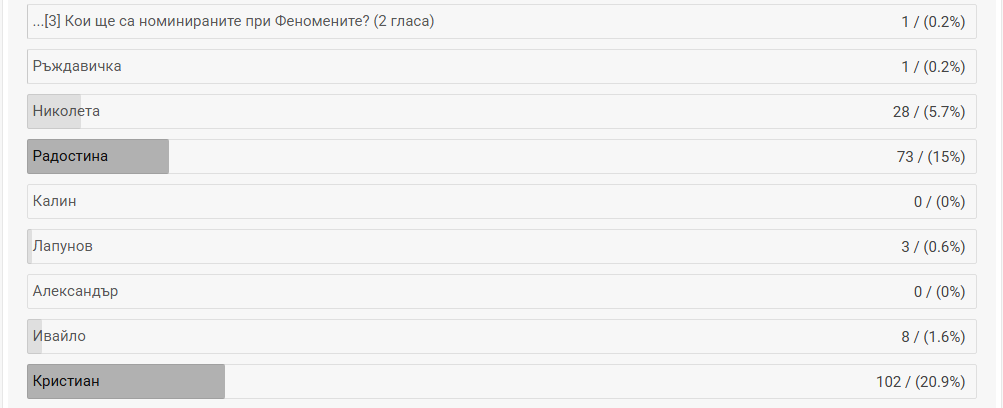Pick the Александър name label
This screenshot has width=1003, height=408.
click(75, 291)
